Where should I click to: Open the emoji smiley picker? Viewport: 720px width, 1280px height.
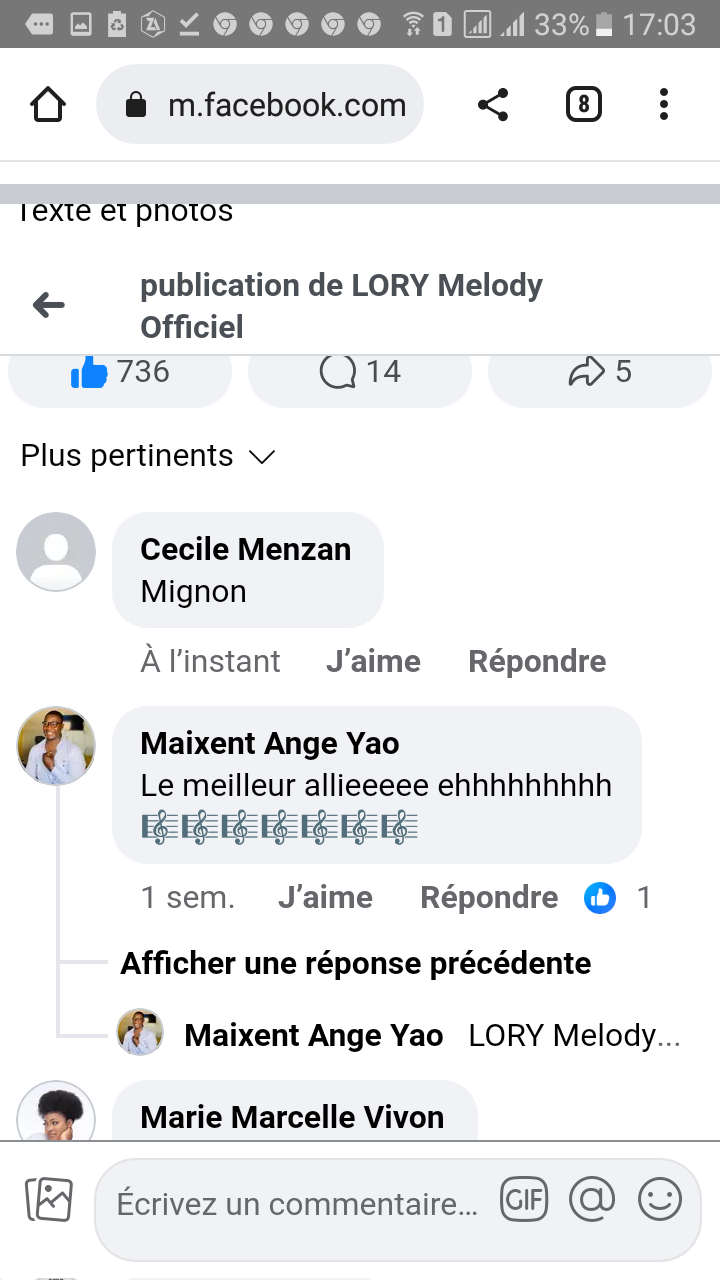click(660, 1200)
